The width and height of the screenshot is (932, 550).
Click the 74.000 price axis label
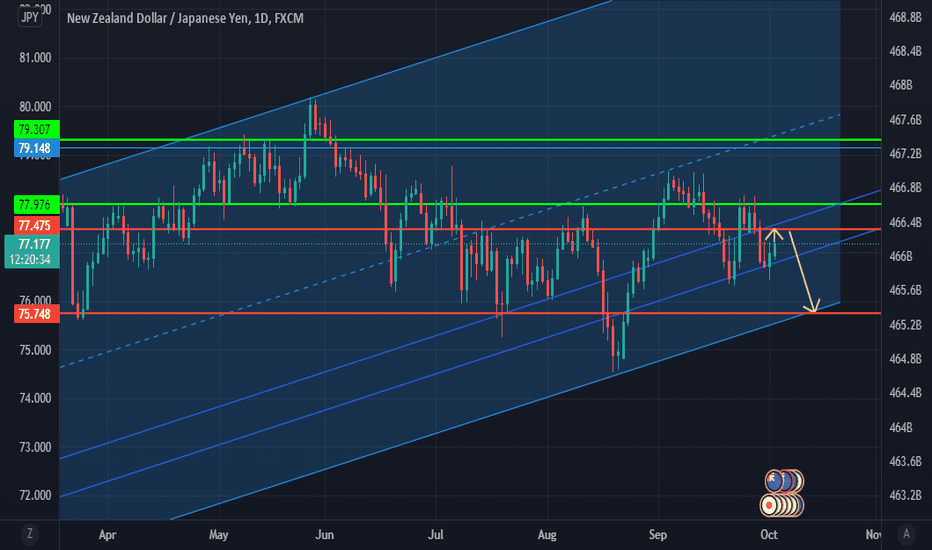click(x=35, y=398)
